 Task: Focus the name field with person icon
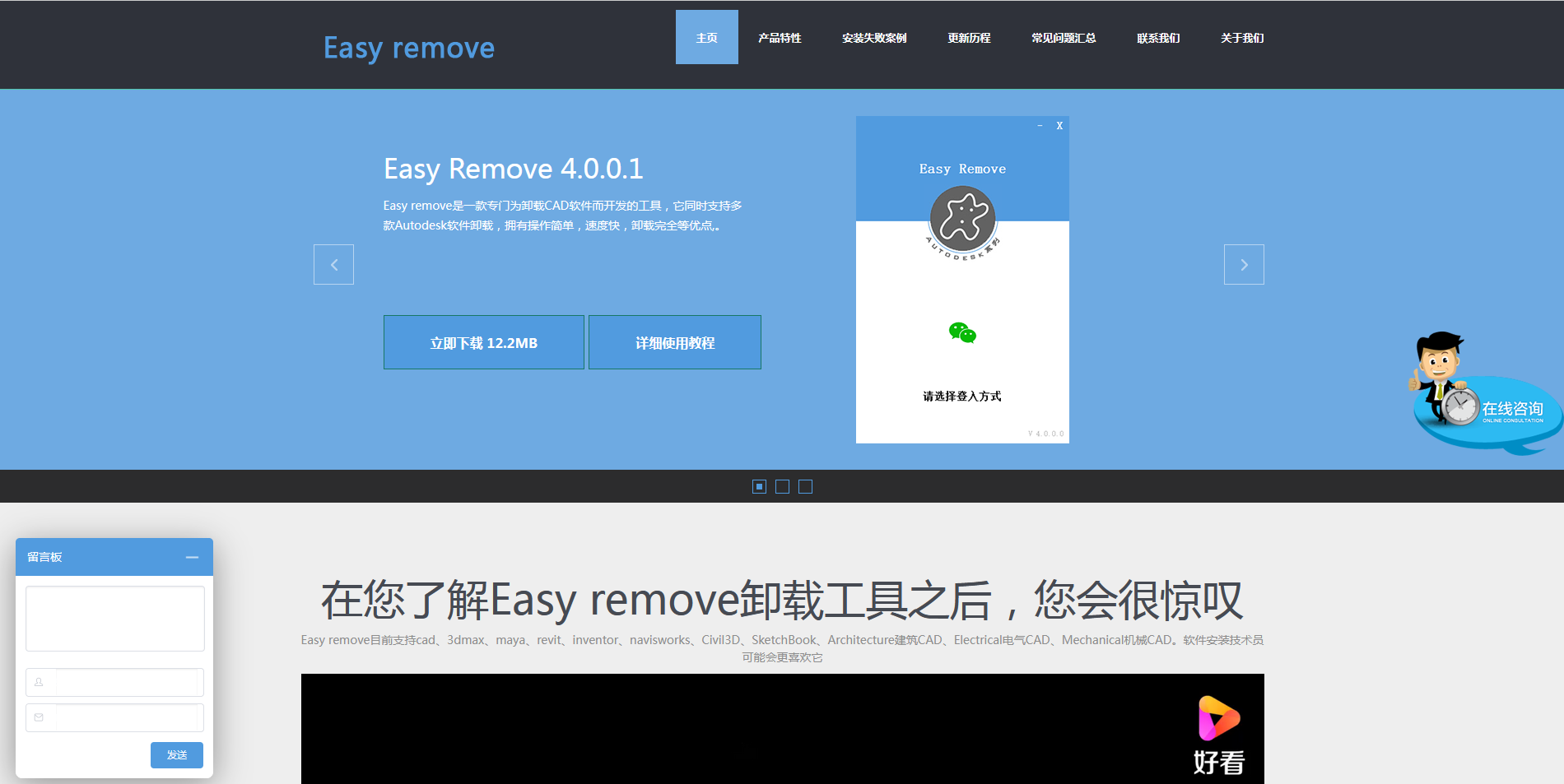[x=115, y=682]
